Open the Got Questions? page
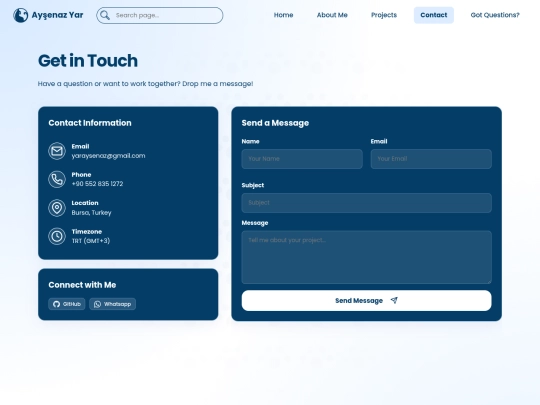 (x=495, y=15)
